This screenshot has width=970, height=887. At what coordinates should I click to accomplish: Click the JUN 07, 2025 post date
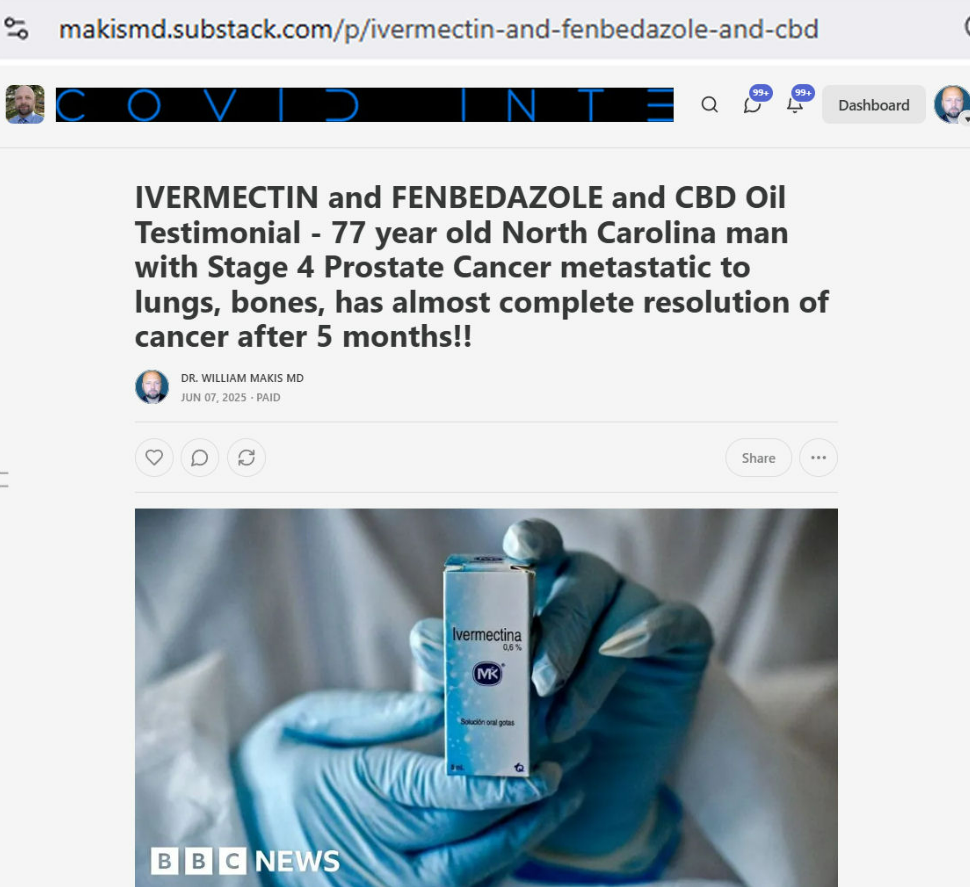(x=213, y=398)
